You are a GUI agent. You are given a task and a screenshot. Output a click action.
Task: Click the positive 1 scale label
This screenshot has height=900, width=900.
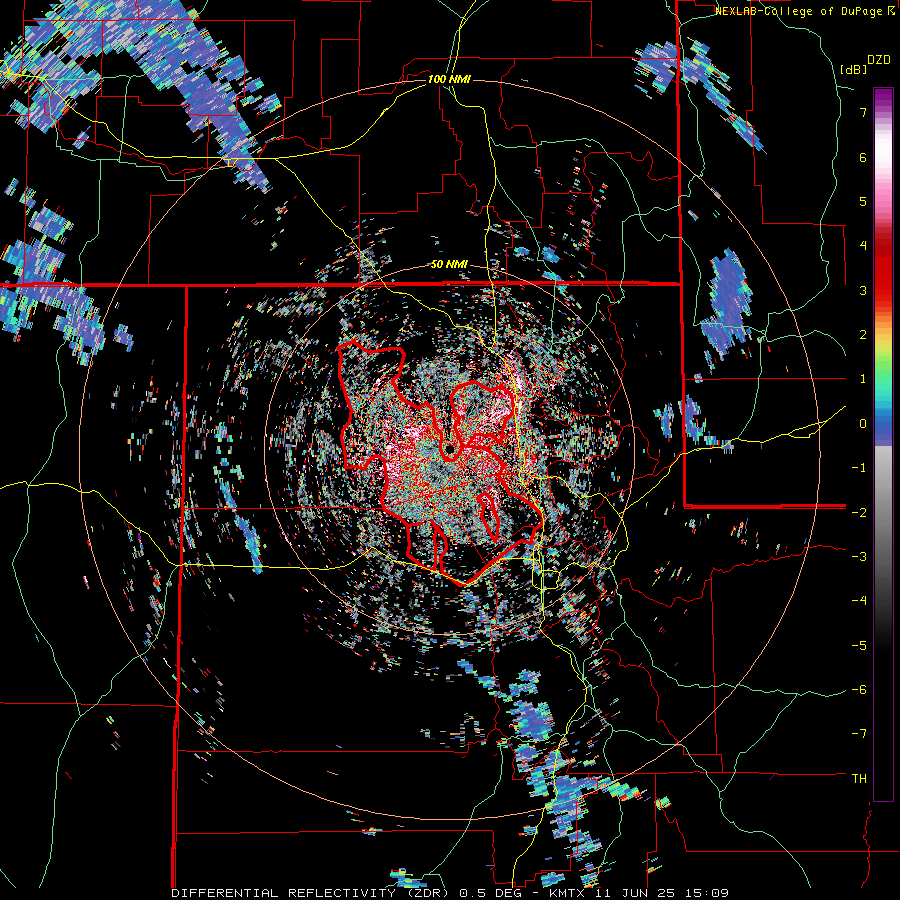[x=863, y=379]
